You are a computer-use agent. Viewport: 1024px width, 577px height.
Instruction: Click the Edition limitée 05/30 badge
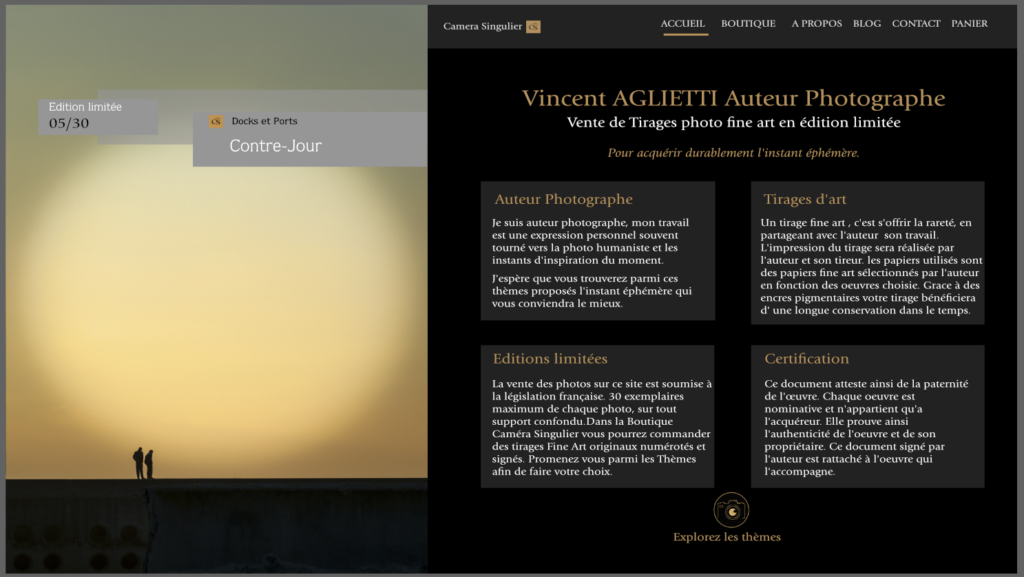(98, 116)
